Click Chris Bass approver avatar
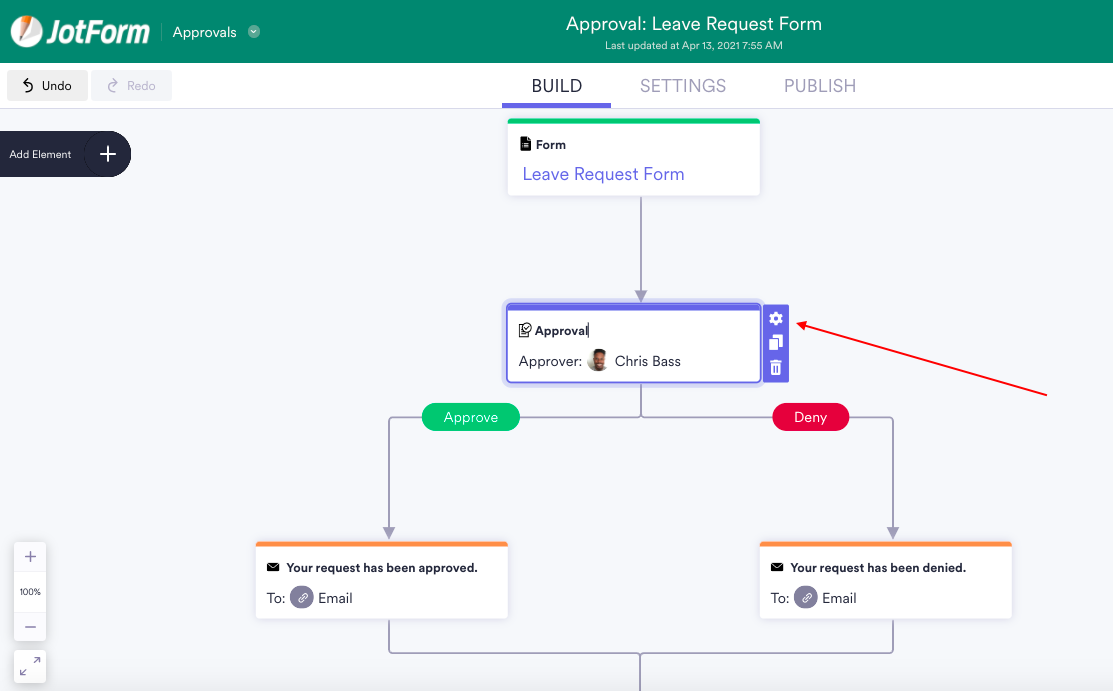 pos(598,361)
